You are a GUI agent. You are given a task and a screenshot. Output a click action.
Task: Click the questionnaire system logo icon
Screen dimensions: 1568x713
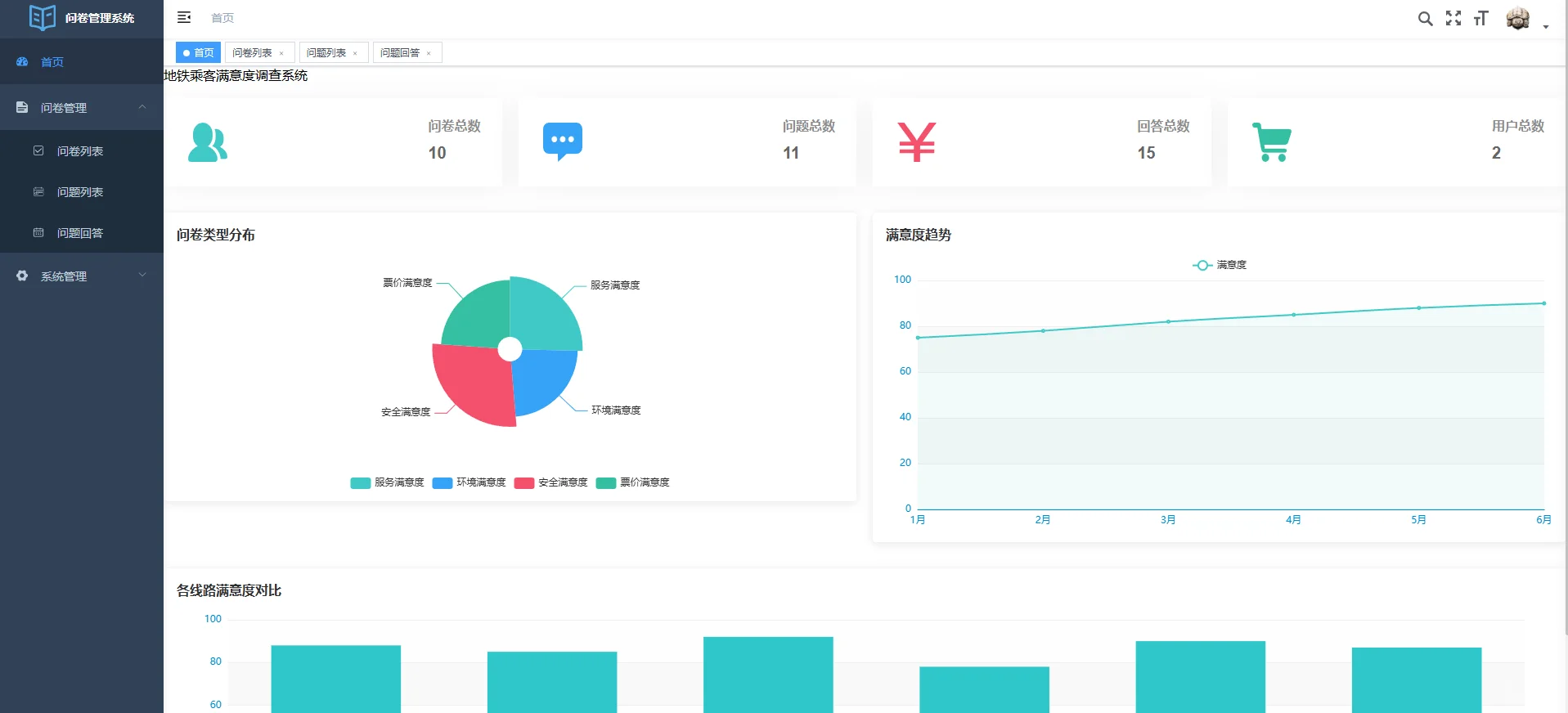point(43,17)
